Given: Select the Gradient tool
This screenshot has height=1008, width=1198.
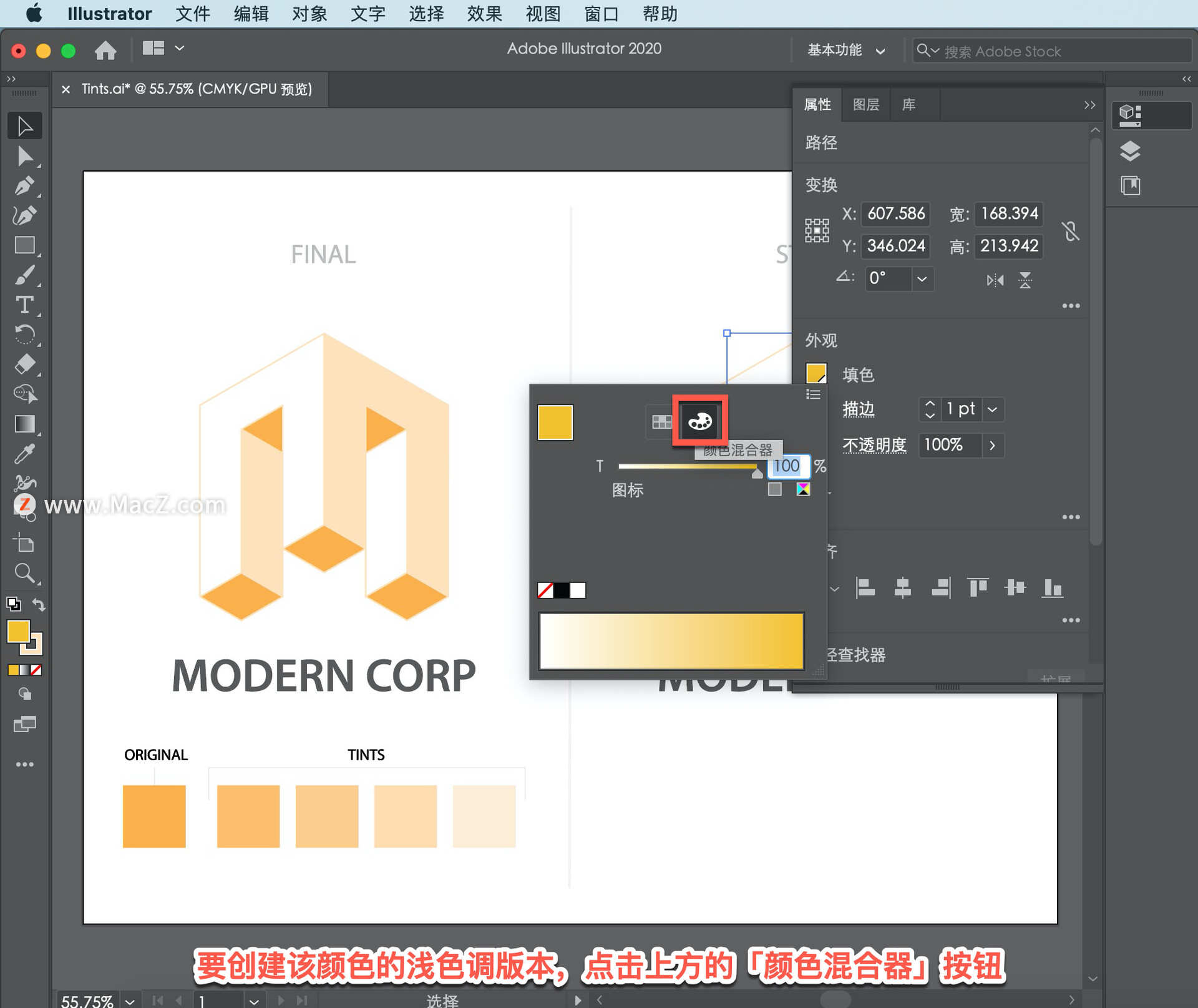Looking at the screenshot, I should point(24,424).
